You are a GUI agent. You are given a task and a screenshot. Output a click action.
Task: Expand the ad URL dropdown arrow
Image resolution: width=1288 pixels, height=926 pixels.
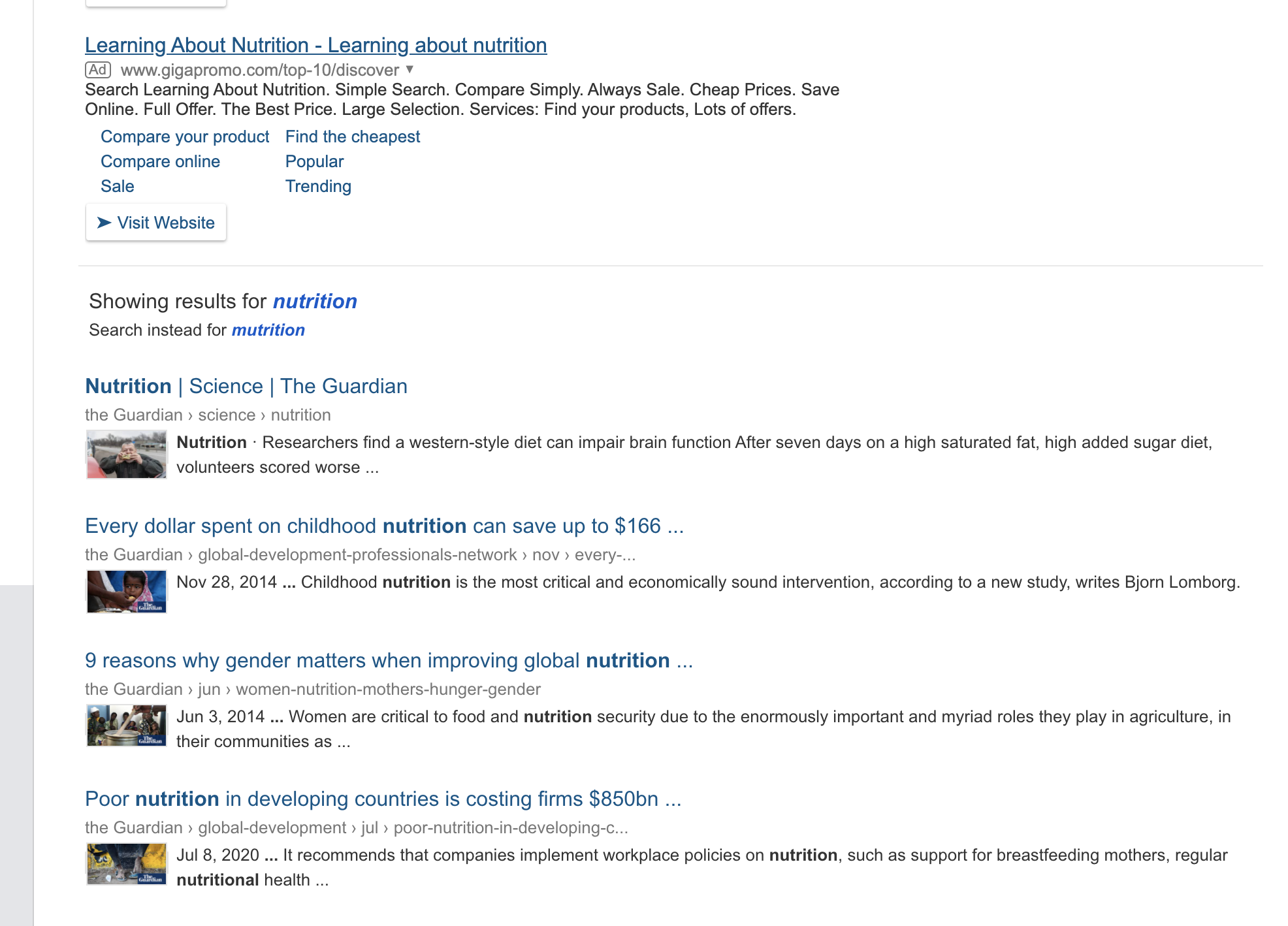[x=410, y=69]
